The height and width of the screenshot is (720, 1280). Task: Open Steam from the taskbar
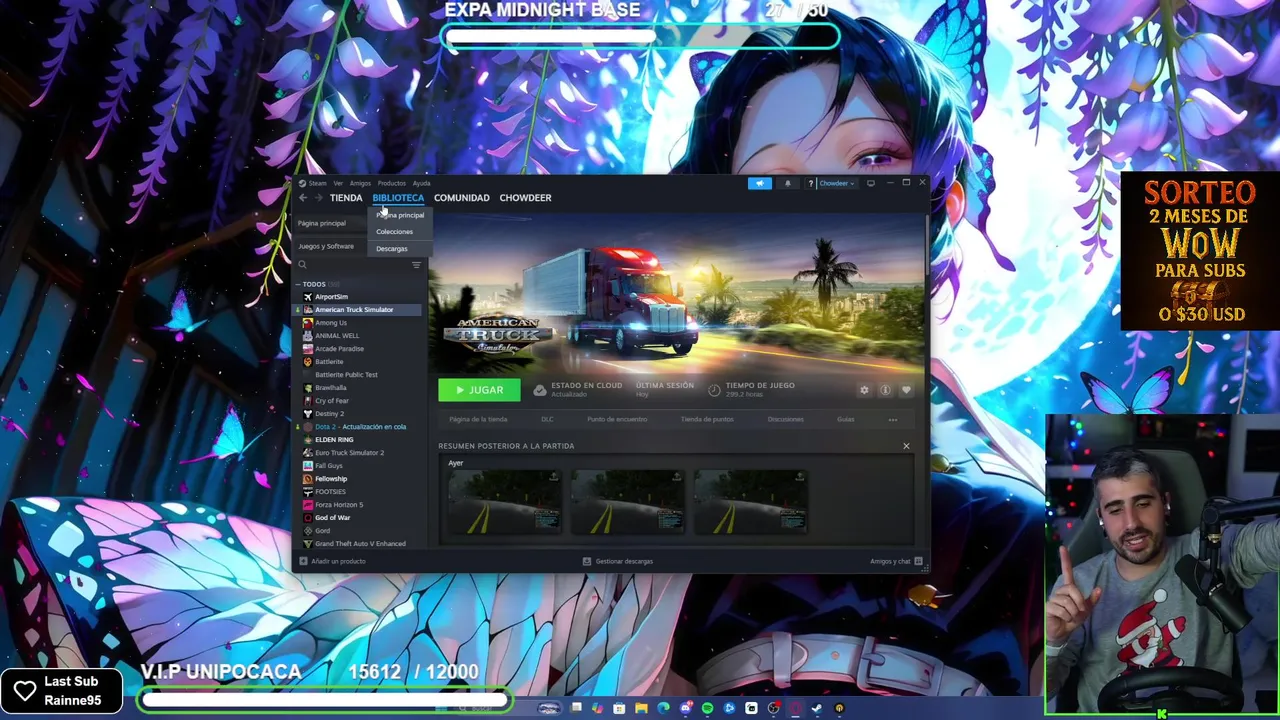click(817, 708)
